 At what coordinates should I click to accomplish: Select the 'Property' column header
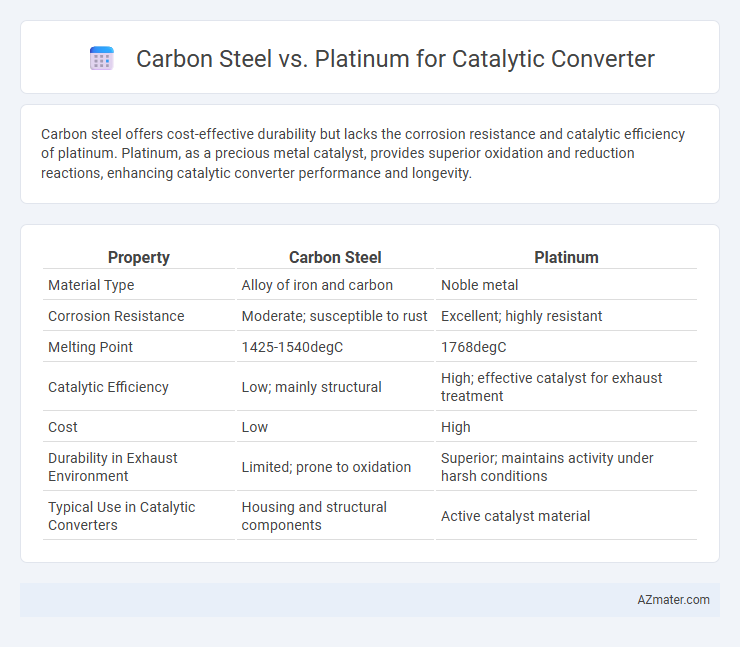pos(139,257)
